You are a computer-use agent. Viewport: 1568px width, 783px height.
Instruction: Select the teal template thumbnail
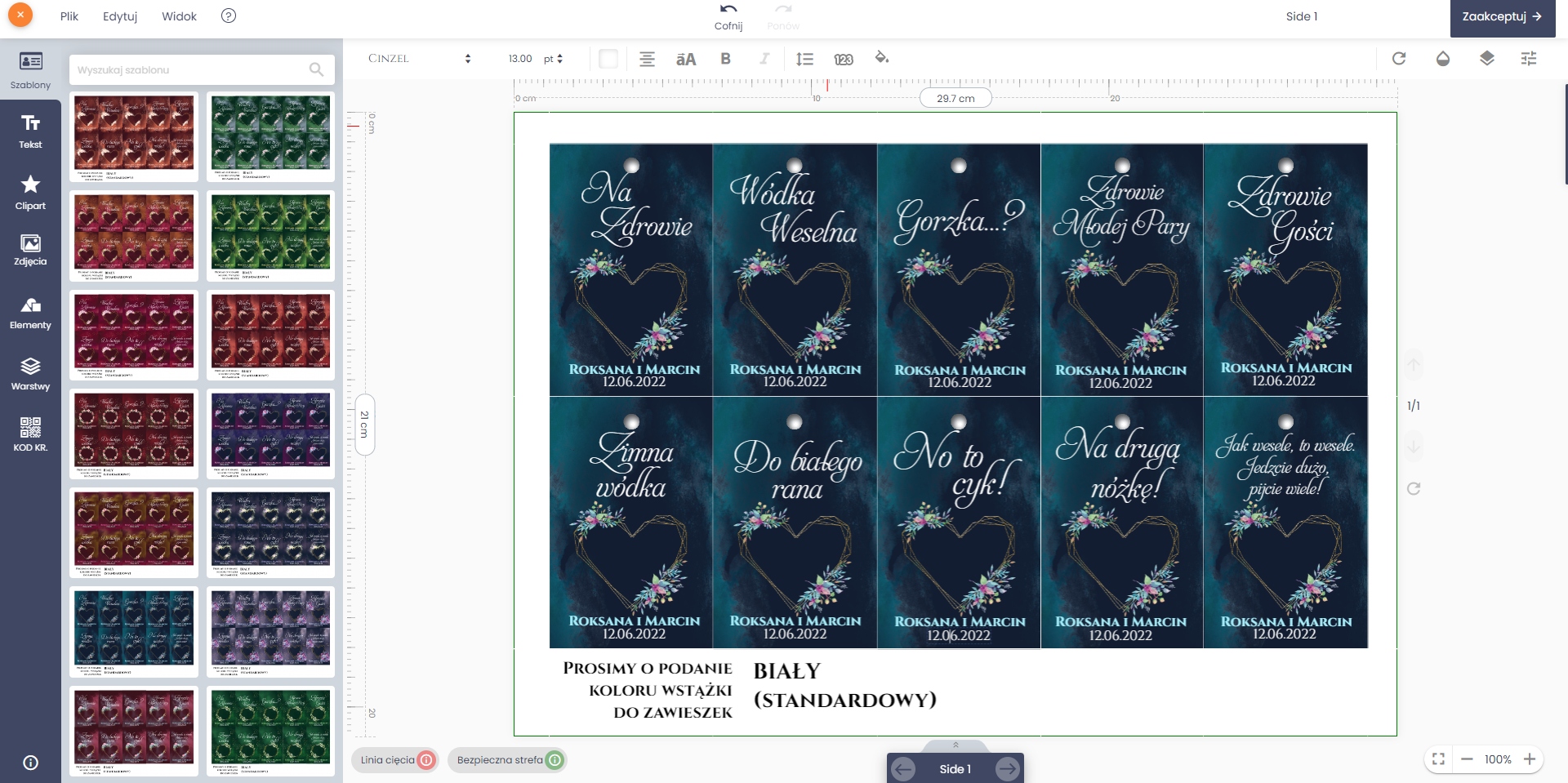tap(135, 633)
